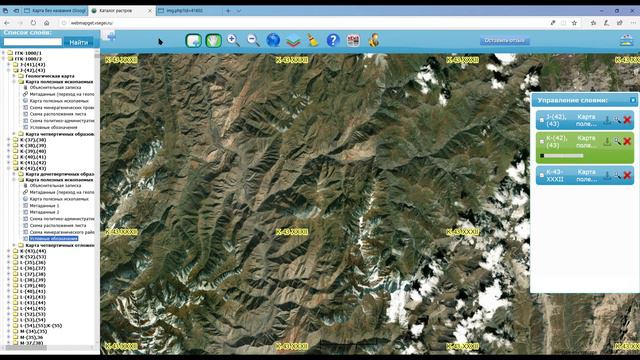
Task: Remove the K-43-XXXII layer with red X
Action: 627,175
